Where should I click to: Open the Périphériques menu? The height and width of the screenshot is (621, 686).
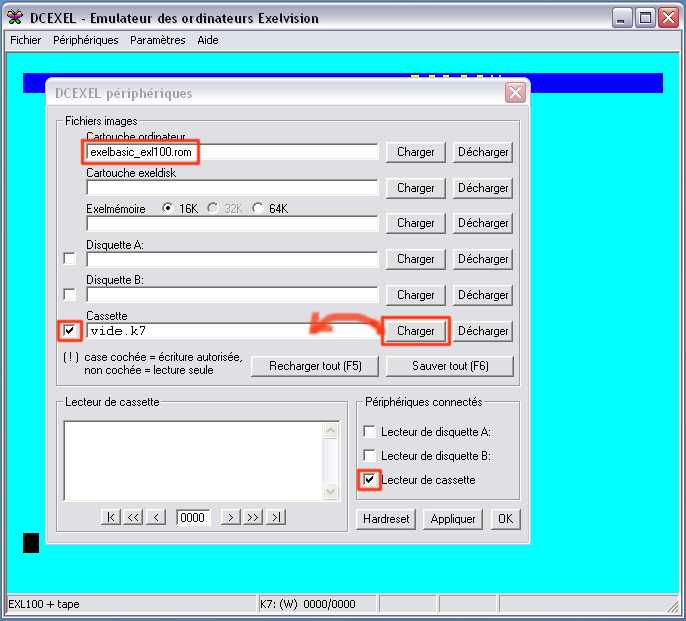tap(86, 40)
